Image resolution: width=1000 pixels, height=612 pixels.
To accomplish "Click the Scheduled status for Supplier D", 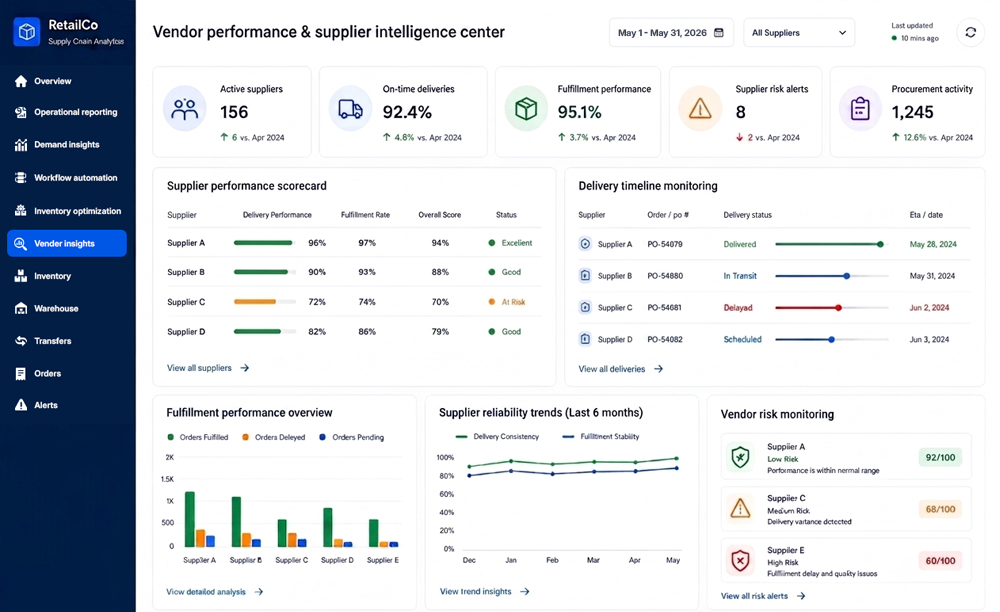I will (x=742, y=340).
